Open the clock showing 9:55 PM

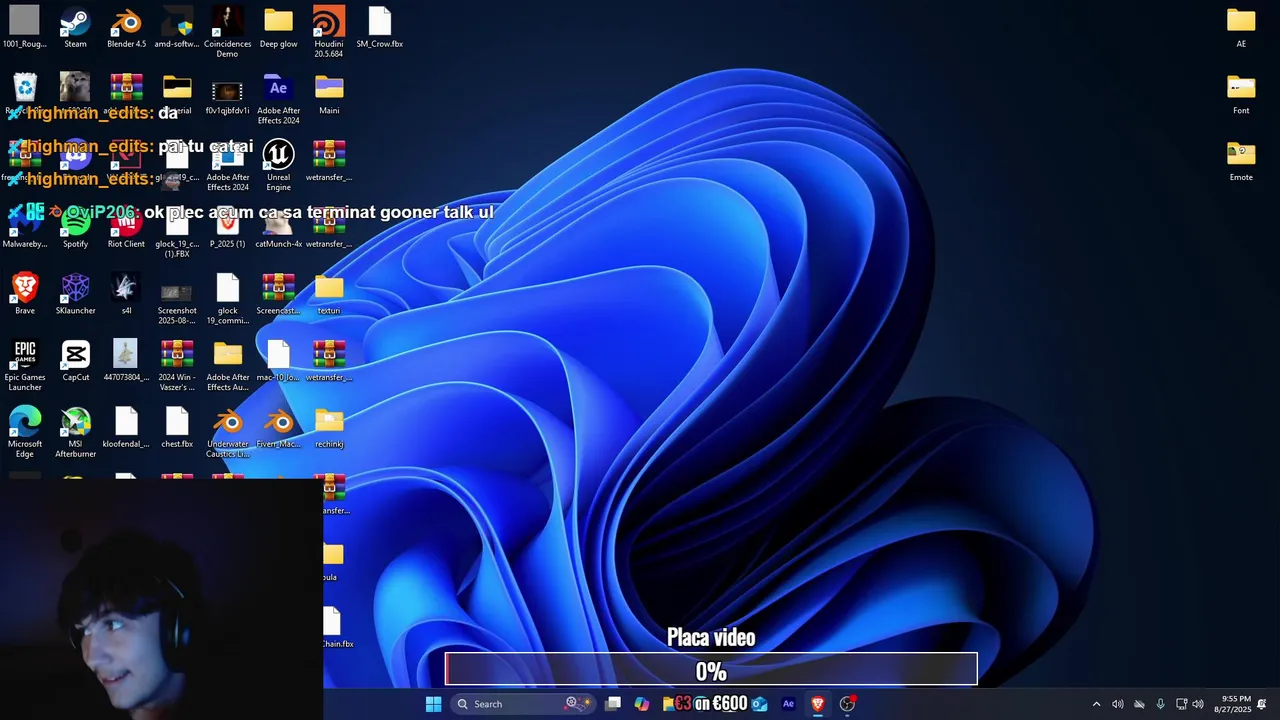pyautogui.click(x=1232, y=704)
